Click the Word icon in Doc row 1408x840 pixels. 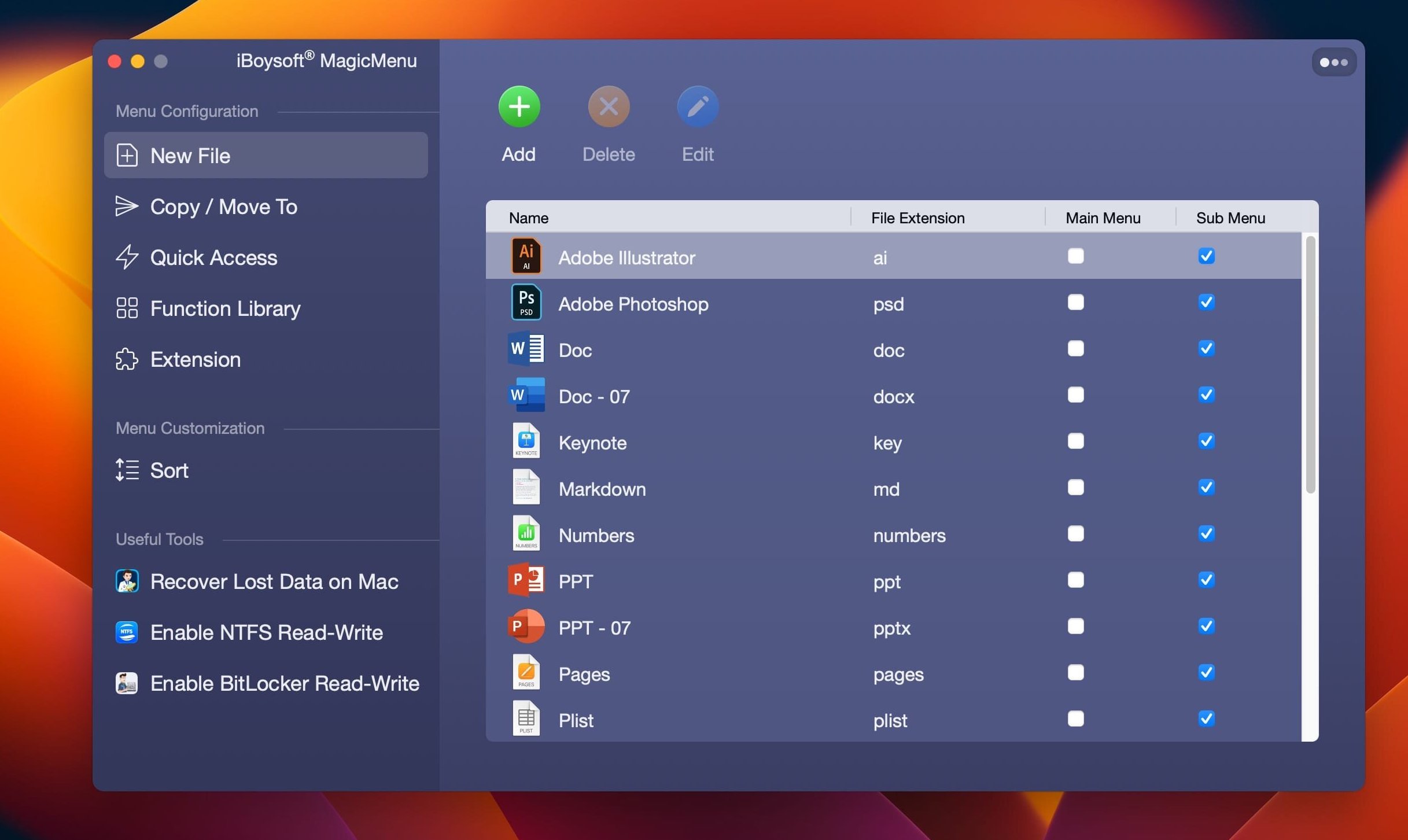pyautogui.click(x=526, y=348)
